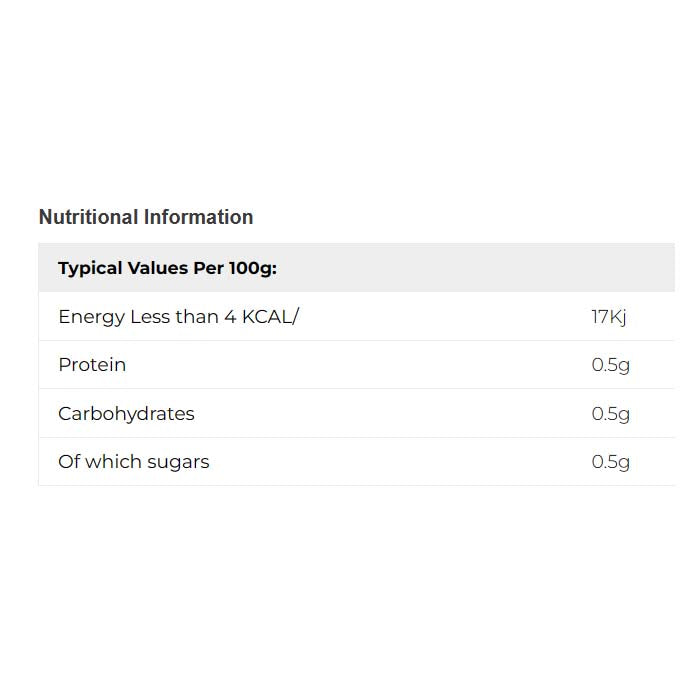Click the number 4 in energy row
The image size is (700, 700).
pyautogui.click(x=229, y=317)
